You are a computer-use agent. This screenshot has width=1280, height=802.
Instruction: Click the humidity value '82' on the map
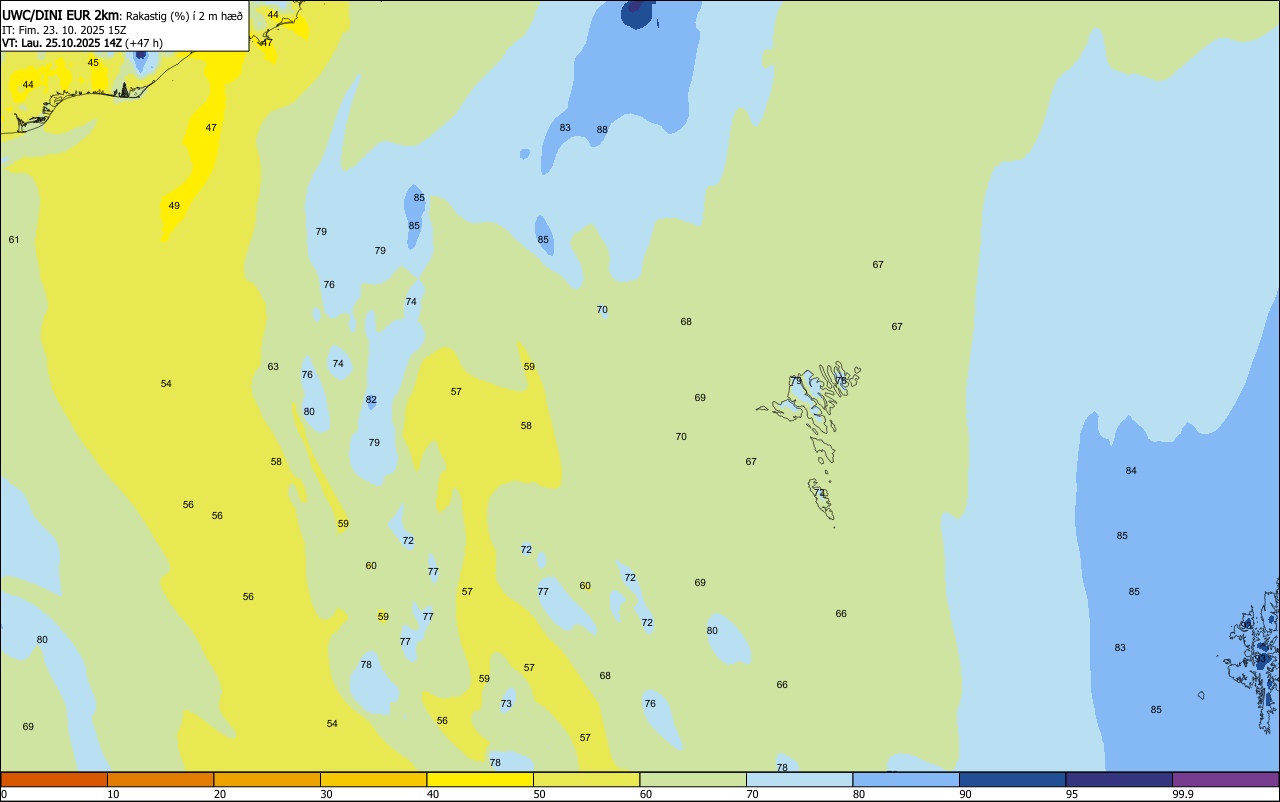(371, 400)
